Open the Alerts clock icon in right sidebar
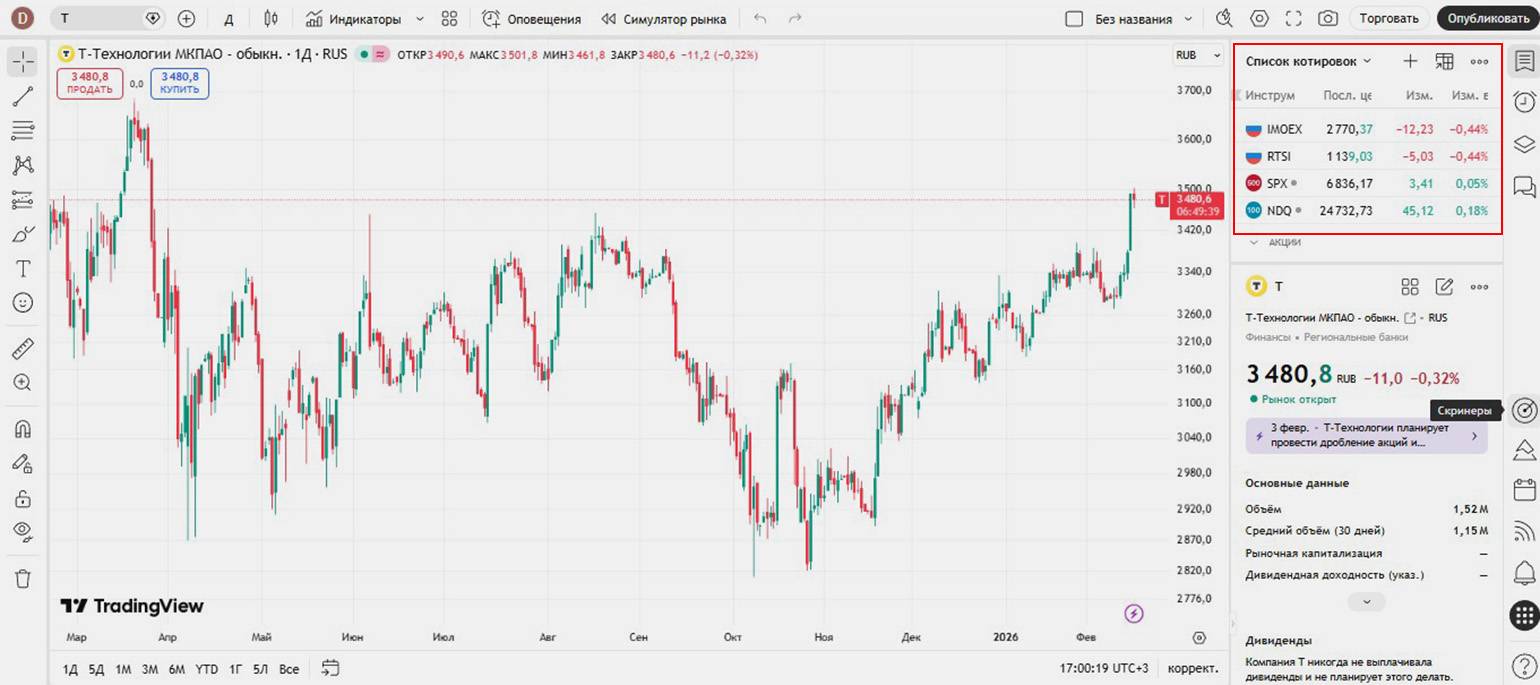1540x685 pixels. (x=1523, y=101)
